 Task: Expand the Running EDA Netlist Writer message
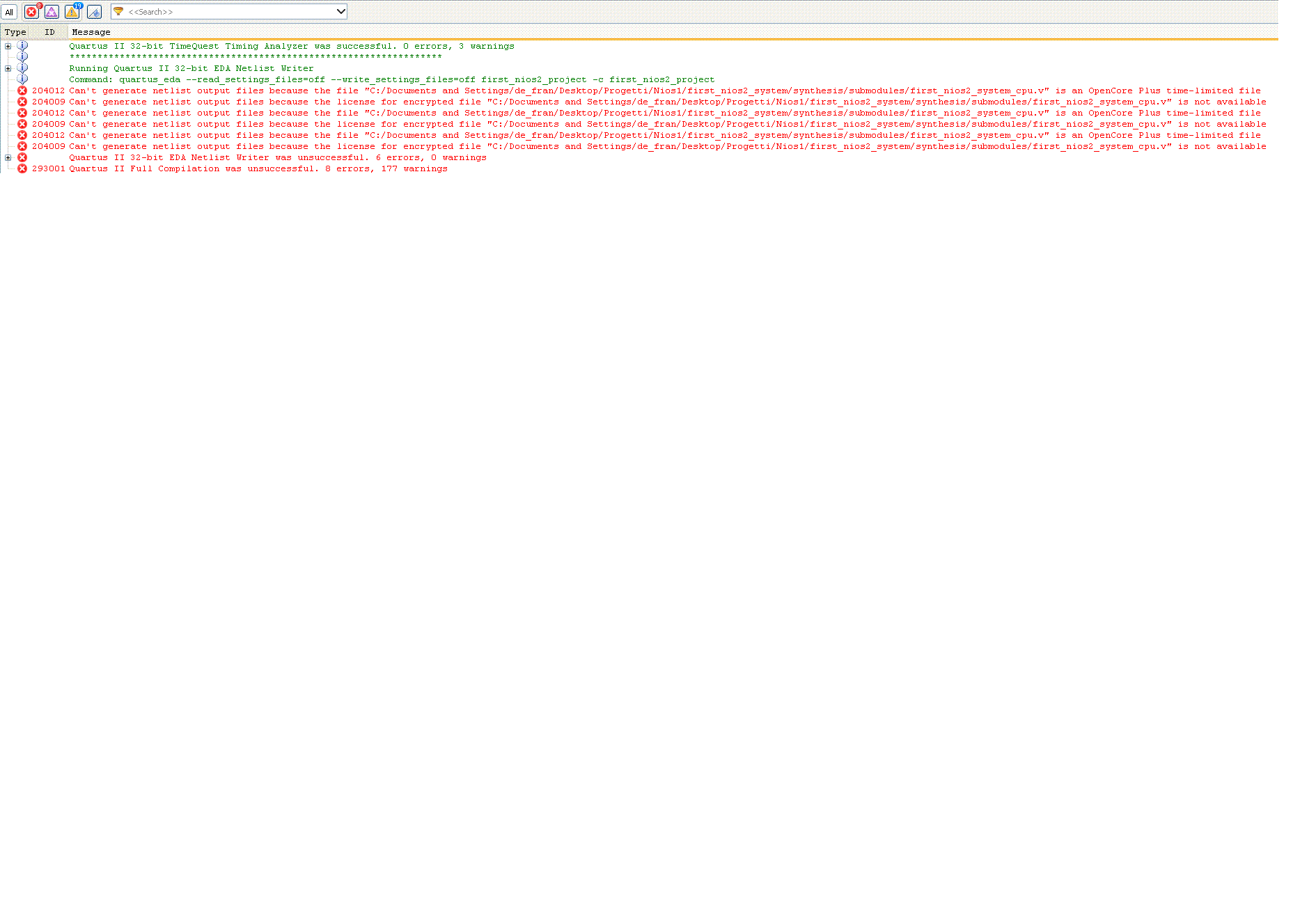tap(8, 68)
